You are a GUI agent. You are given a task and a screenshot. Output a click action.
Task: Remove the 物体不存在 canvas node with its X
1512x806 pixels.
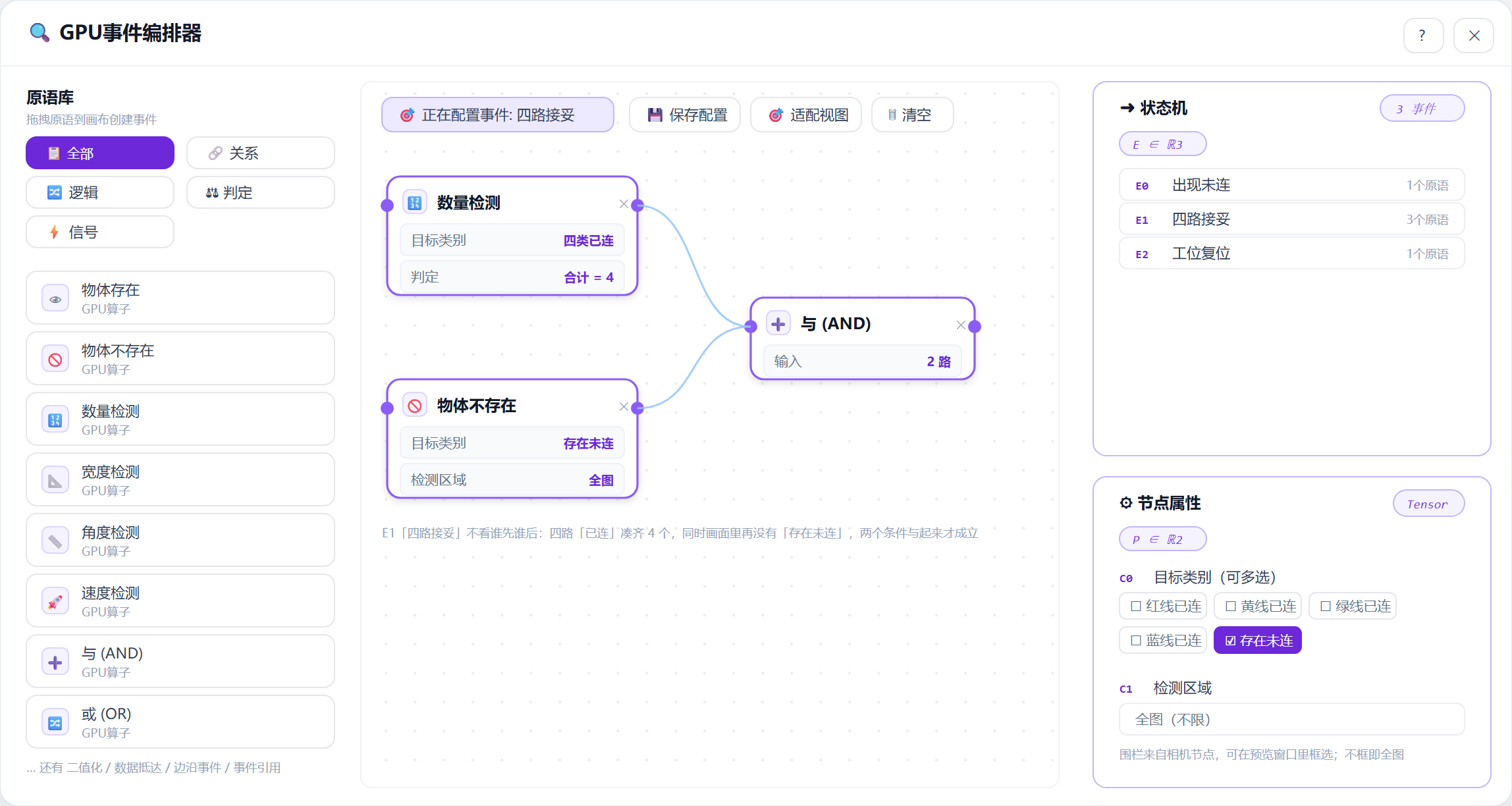(x=623, y=406)
